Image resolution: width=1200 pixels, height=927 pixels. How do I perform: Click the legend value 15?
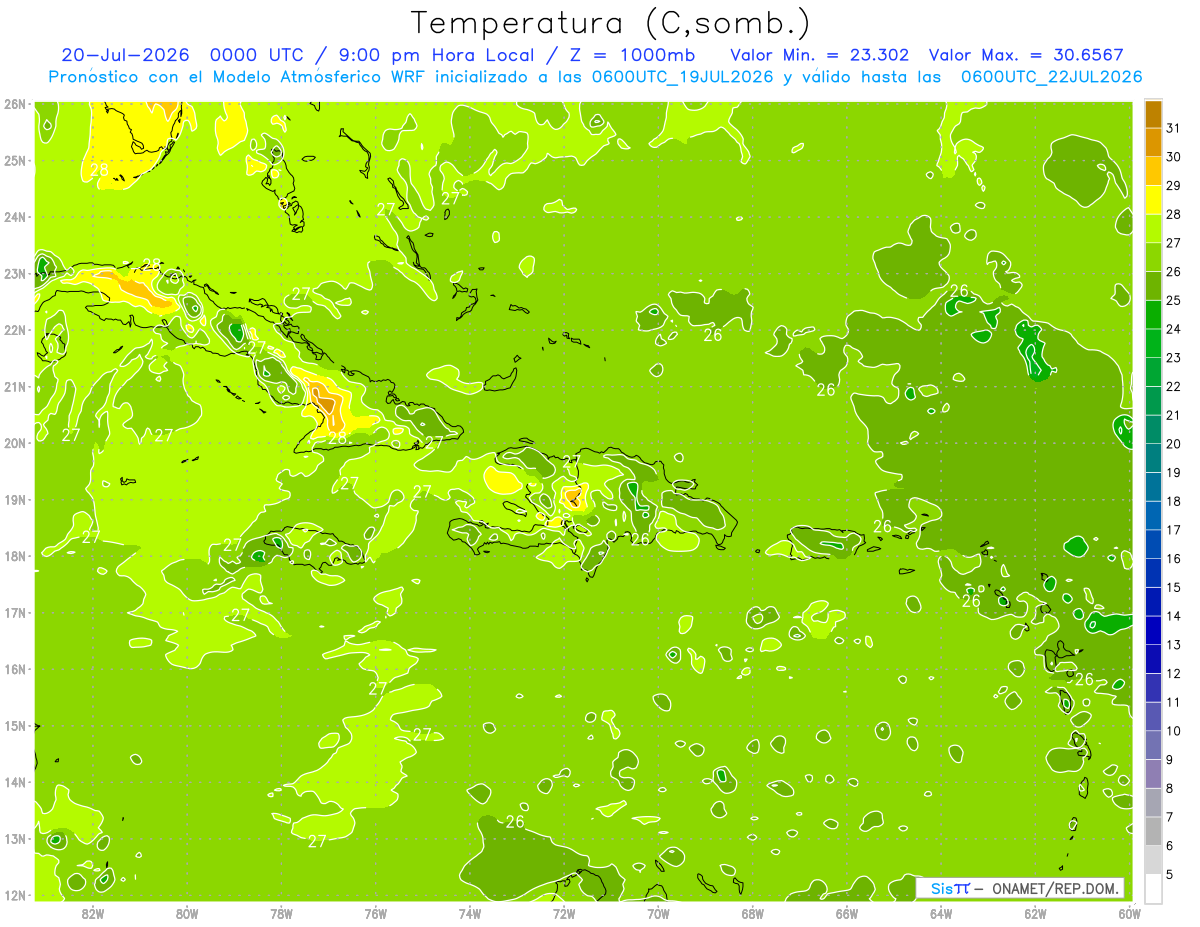click(1174, 587)
